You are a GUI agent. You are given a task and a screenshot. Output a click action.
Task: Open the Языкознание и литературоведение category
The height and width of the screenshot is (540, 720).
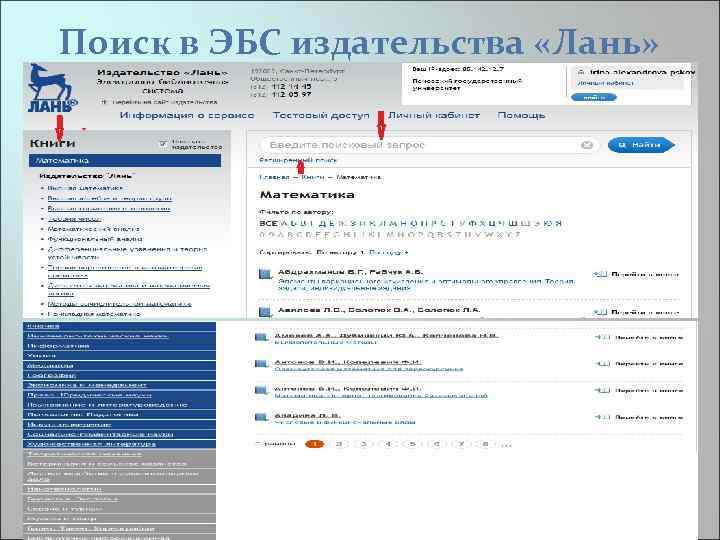119,405
